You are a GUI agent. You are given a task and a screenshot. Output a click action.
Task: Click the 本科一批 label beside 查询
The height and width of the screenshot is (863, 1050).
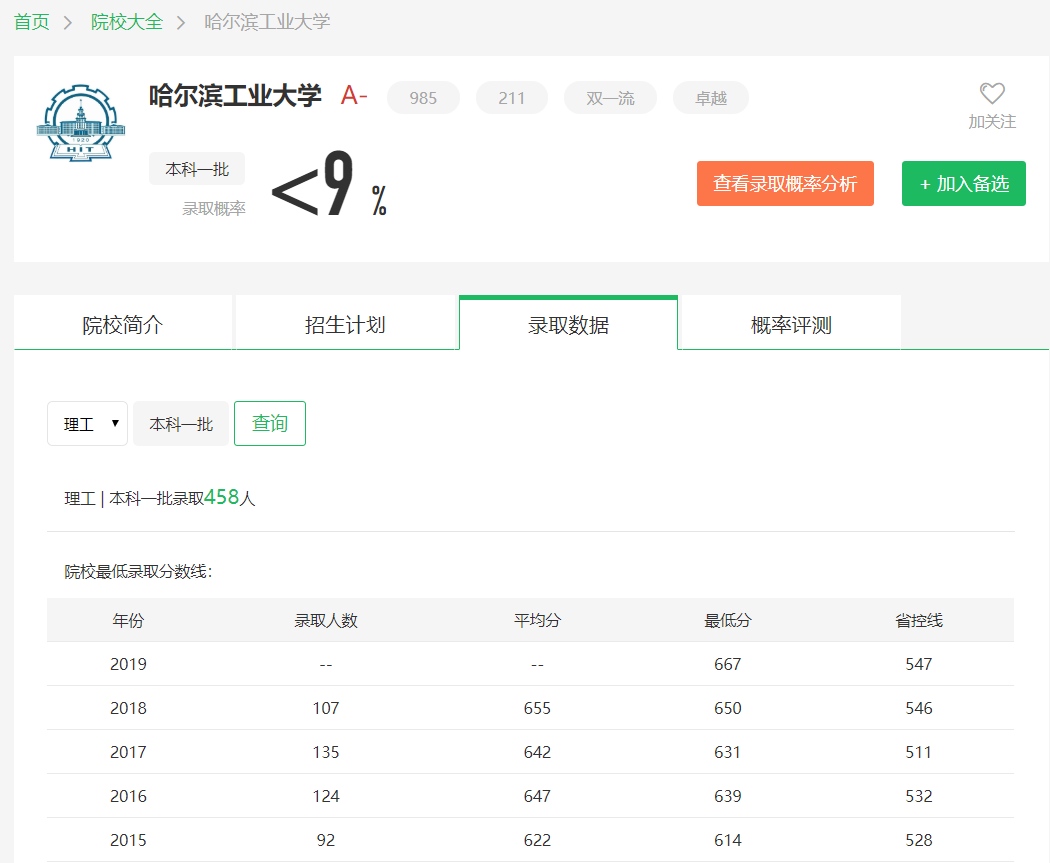click(181, 423)
